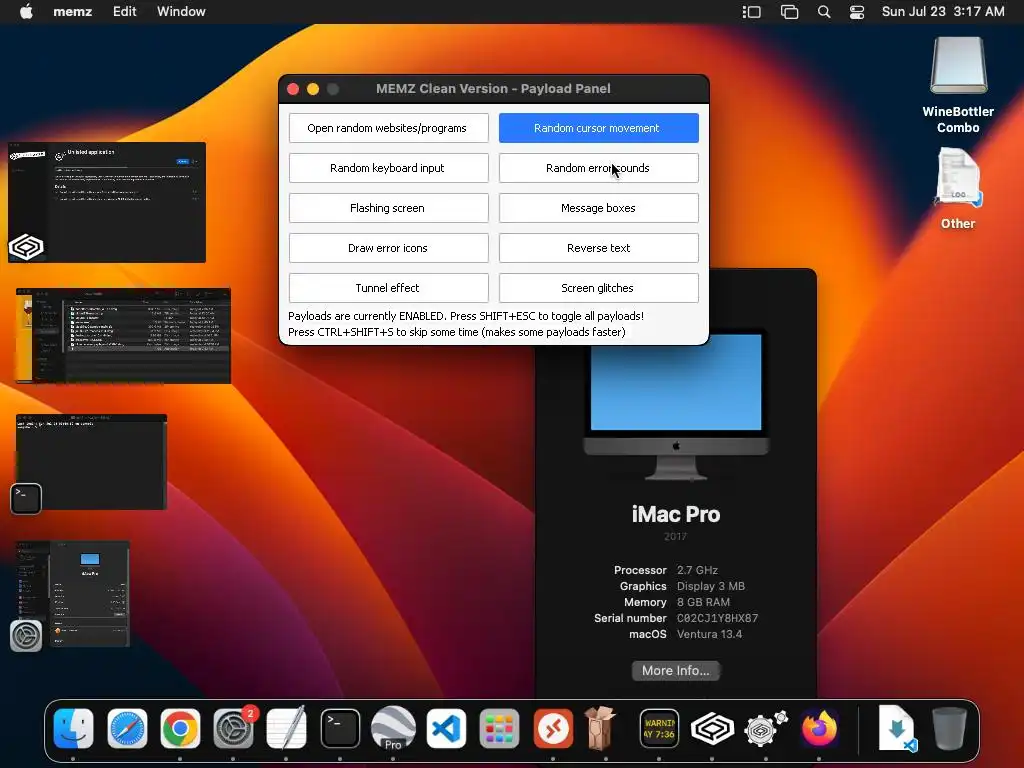This screenshot has height=768, width=1024.
Task: Click the Stage Manager icon in menu bar
Action: pos(752,12)
